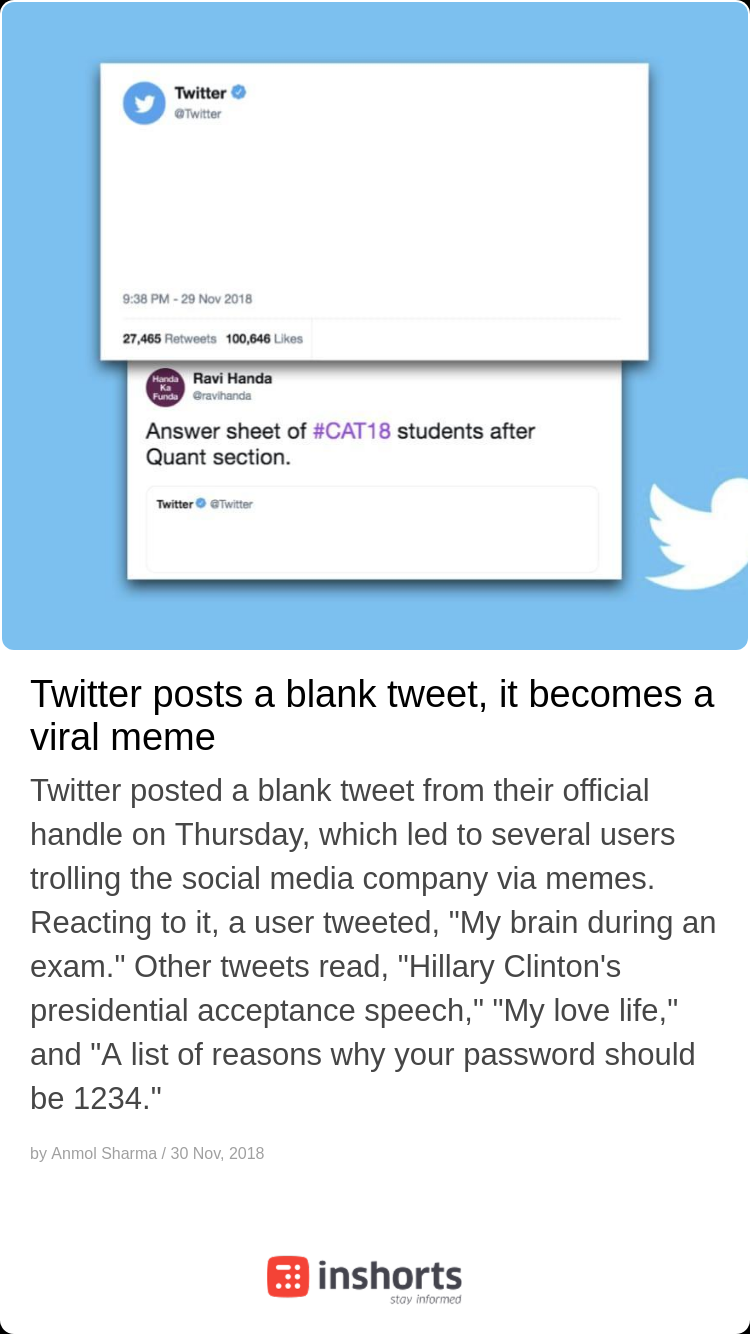750x1334 pixels.
Task: View the 100,646 Likes count
Action: pos(264,339)
